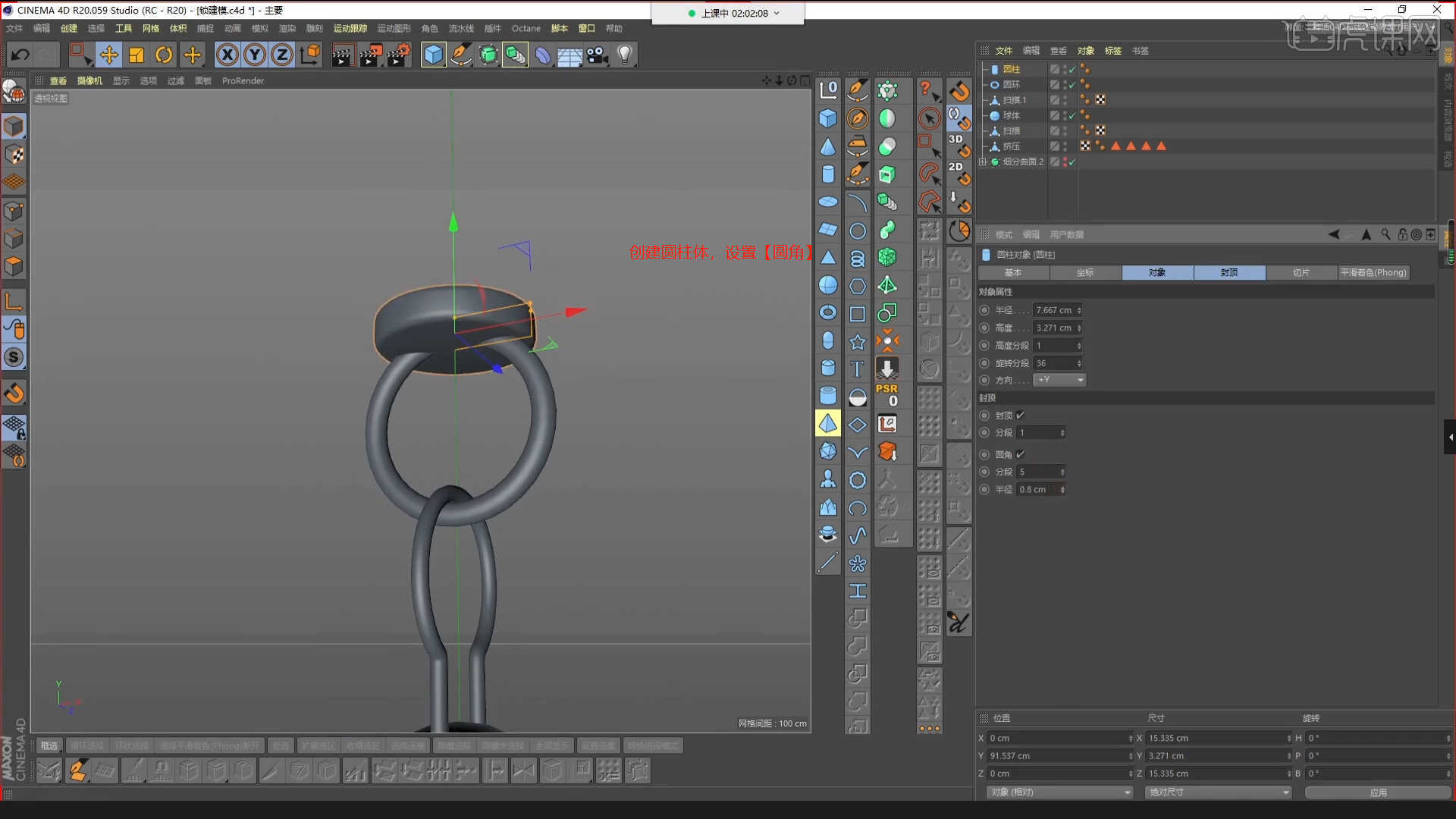Toggle visibility dots for 扫描.1 object
The image size is (1456, 819).
point(1065,100)
